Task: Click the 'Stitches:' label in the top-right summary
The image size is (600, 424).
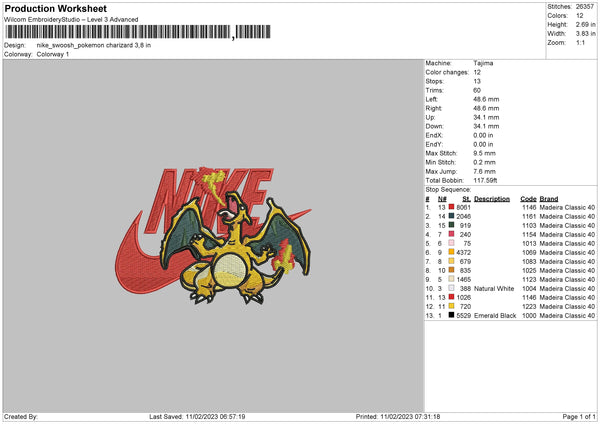Action: 559,7
